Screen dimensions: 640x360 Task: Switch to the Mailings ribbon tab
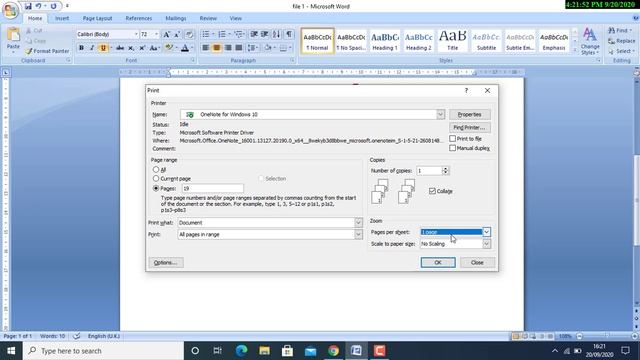[x=176, y=18]
